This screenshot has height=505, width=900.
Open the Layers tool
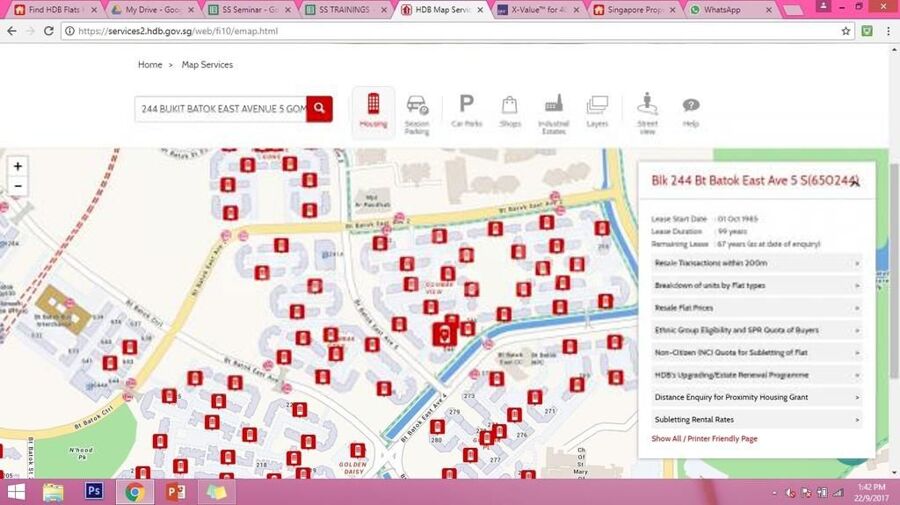(x=597, y=111)
